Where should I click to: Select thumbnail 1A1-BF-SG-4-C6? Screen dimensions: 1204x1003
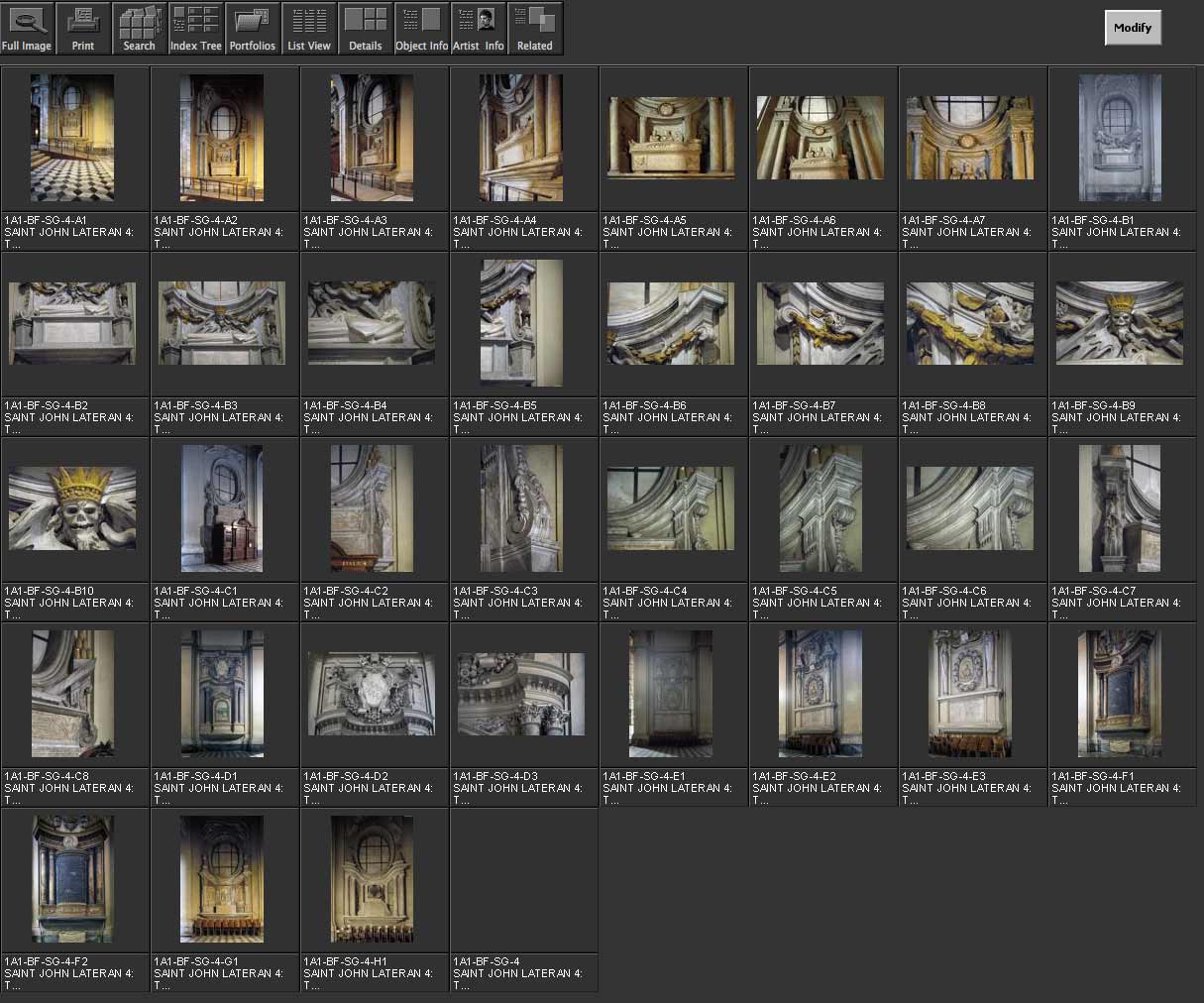coord(970,508)
